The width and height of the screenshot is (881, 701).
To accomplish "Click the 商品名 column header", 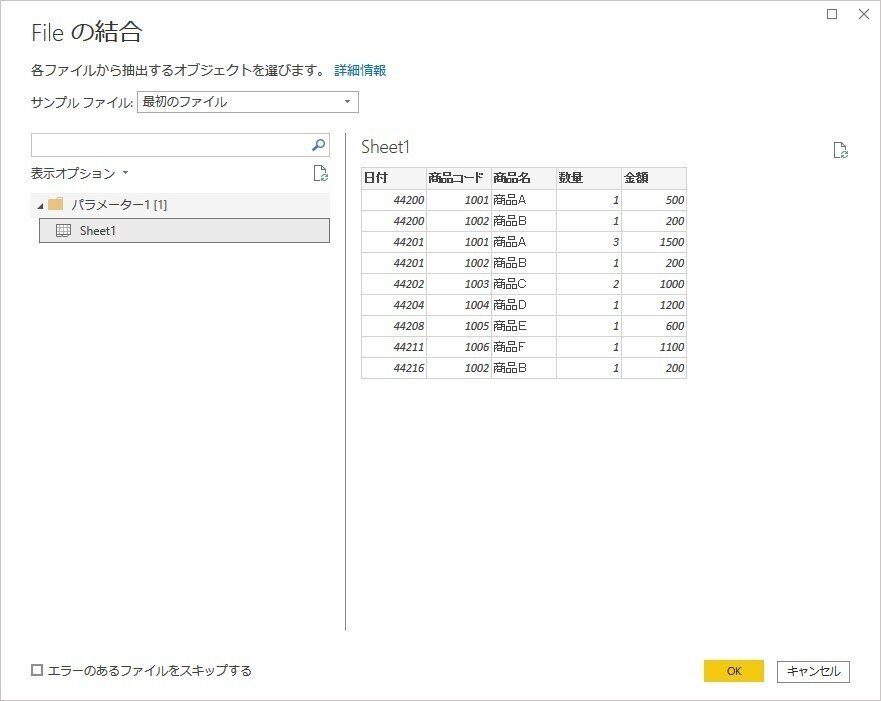I will click(x=524, y=178).
